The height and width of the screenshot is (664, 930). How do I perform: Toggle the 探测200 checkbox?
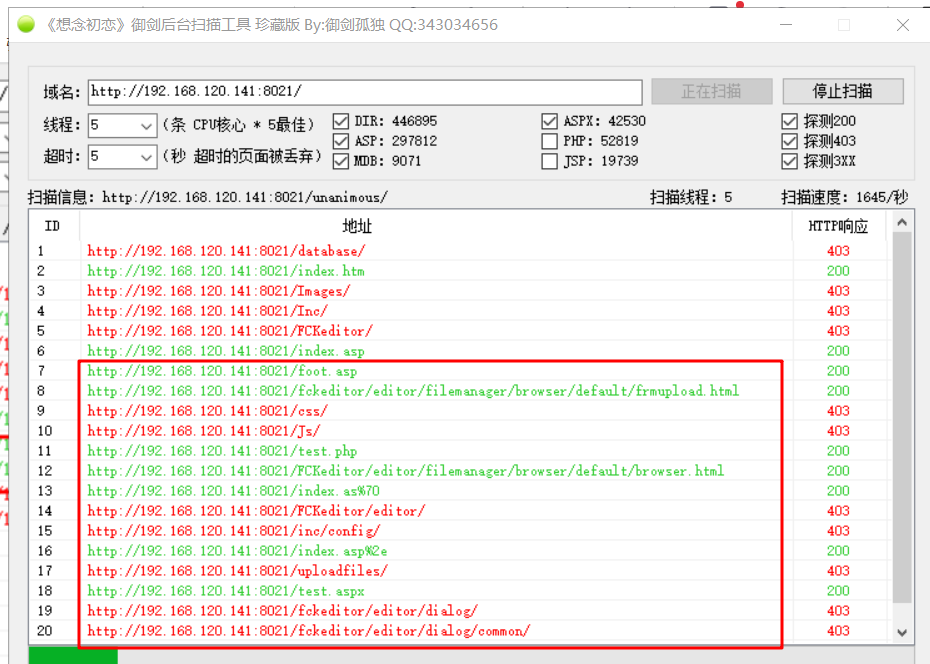(x=789, y=122)
